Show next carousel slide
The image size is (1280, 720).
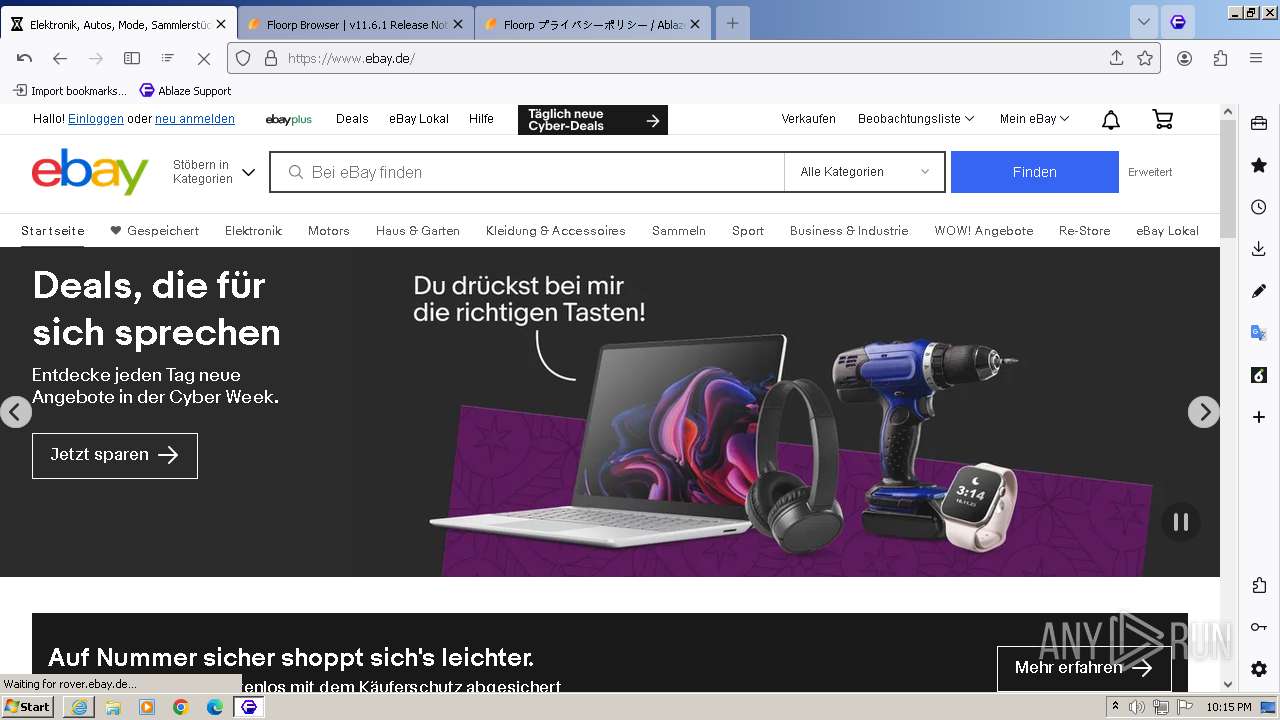pyautogui.click(x=1204, y=412)
